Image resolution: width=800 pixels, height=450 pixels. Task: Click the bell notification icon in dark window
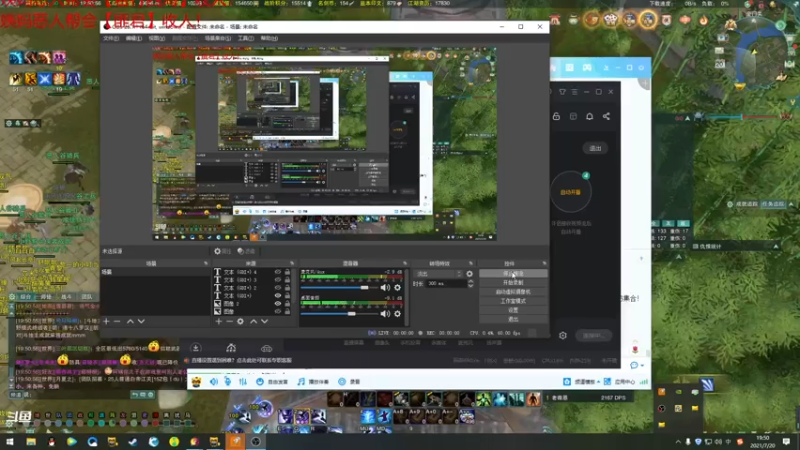pos(589,116)
